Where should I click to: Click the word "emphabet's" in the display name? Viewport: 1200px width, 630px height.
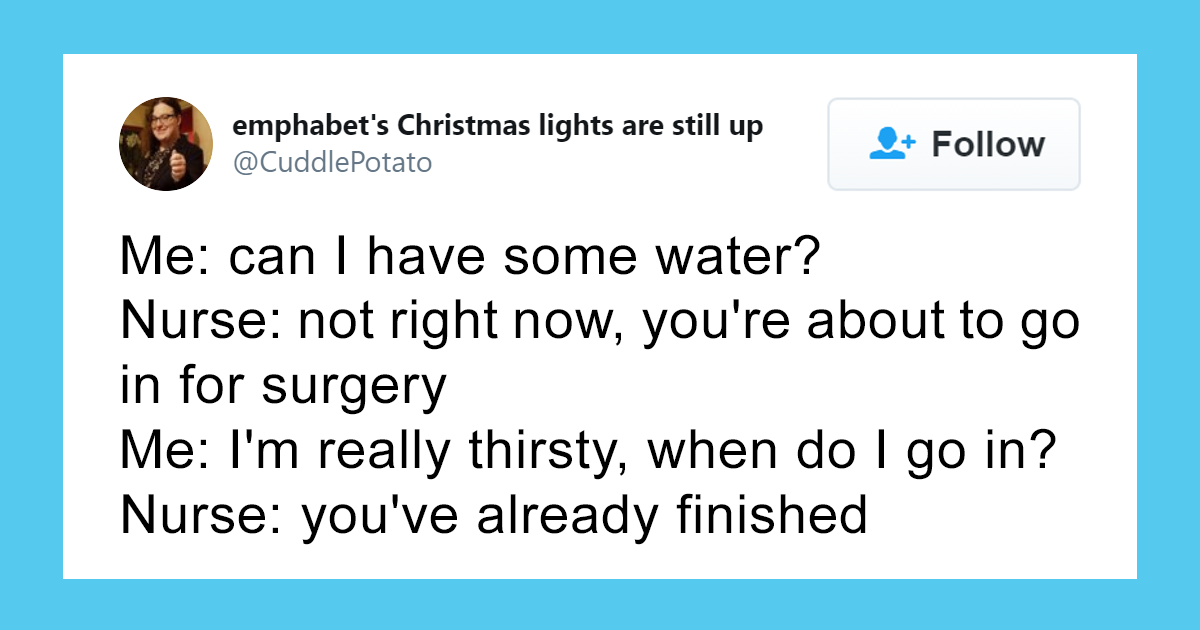(x=310, y=127)
